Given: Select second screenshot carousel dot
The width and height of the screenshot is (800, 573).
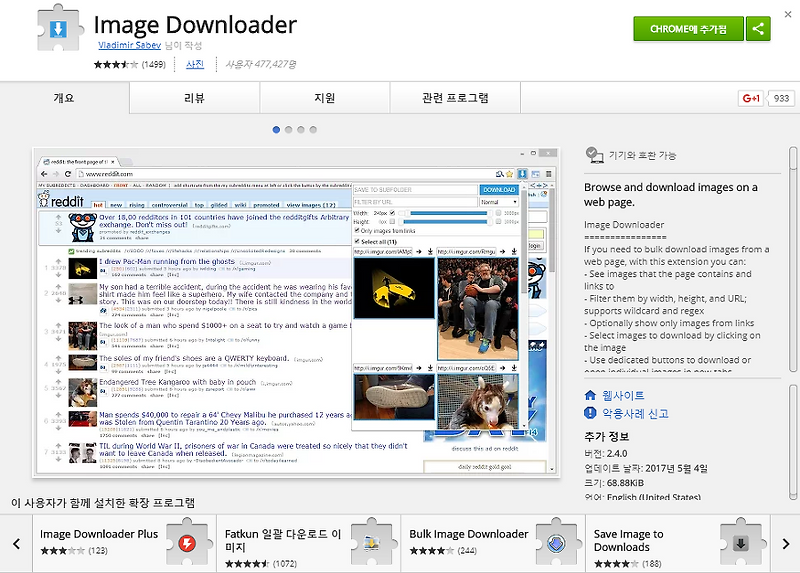Looking at the screenshot, I should click(x=288, y=130).
